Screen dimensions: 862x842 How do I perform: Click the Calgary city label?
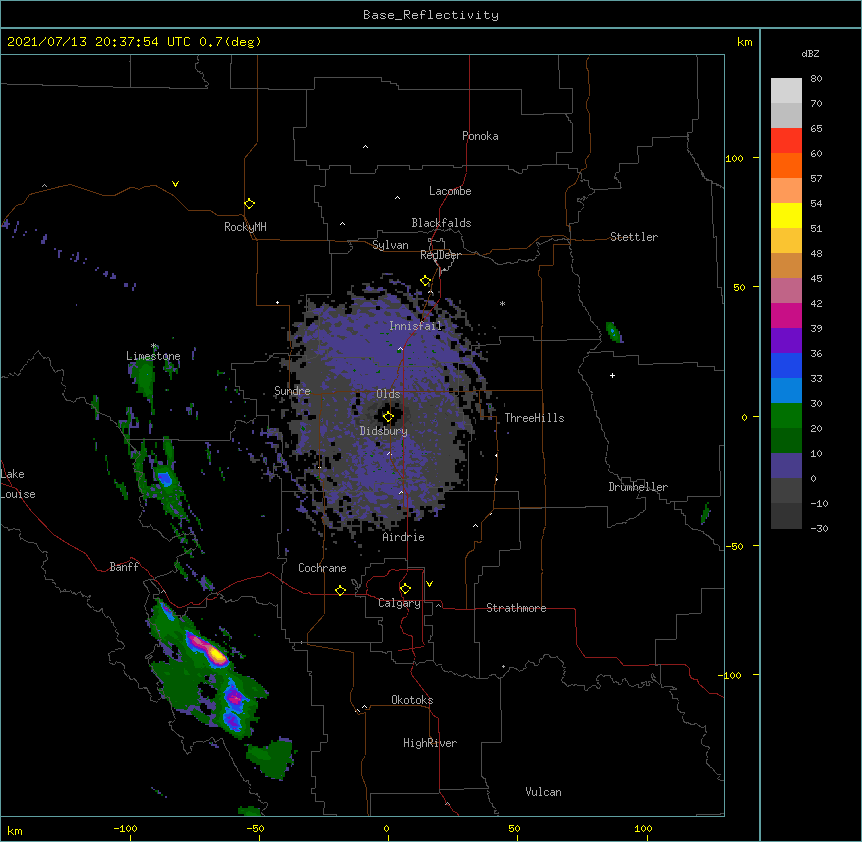coord(399,603)
